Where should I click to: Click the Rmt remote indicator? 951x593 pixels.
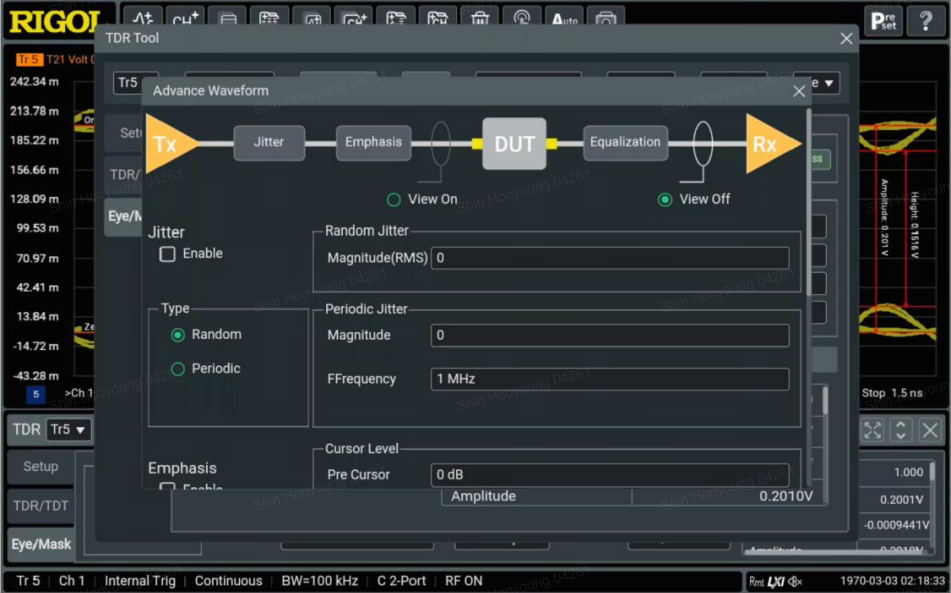pyautogui.click(x=756, y=581)
